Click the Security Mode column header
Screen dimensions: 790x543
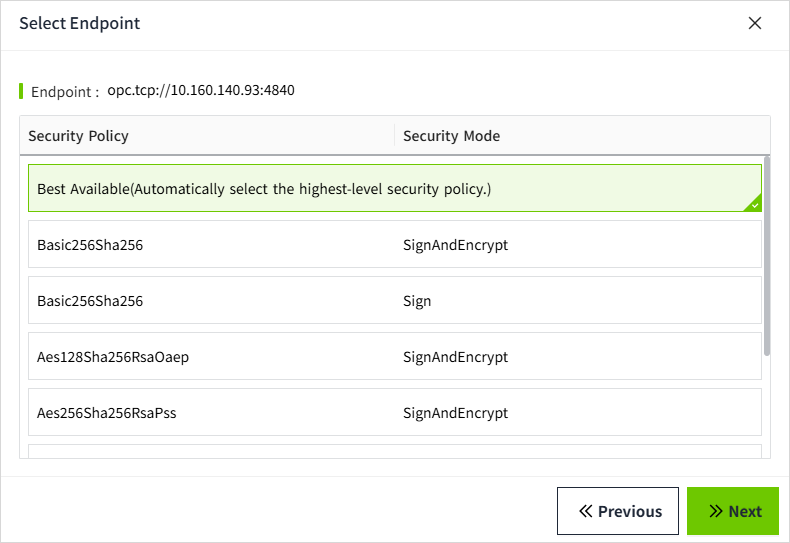(x=451, y=136)
